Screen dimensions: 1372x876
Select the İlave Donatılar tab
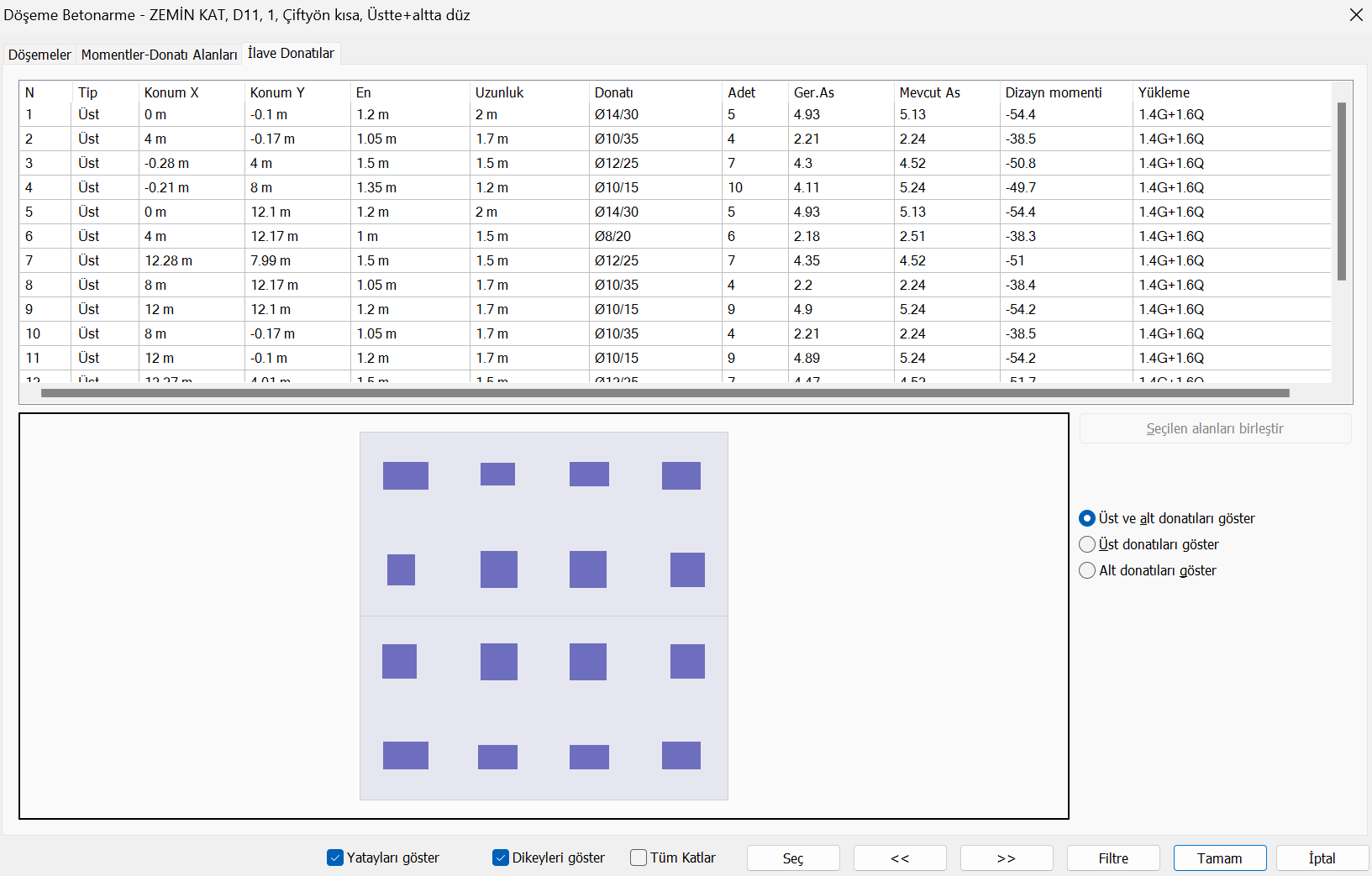click(x=291, y=53)
